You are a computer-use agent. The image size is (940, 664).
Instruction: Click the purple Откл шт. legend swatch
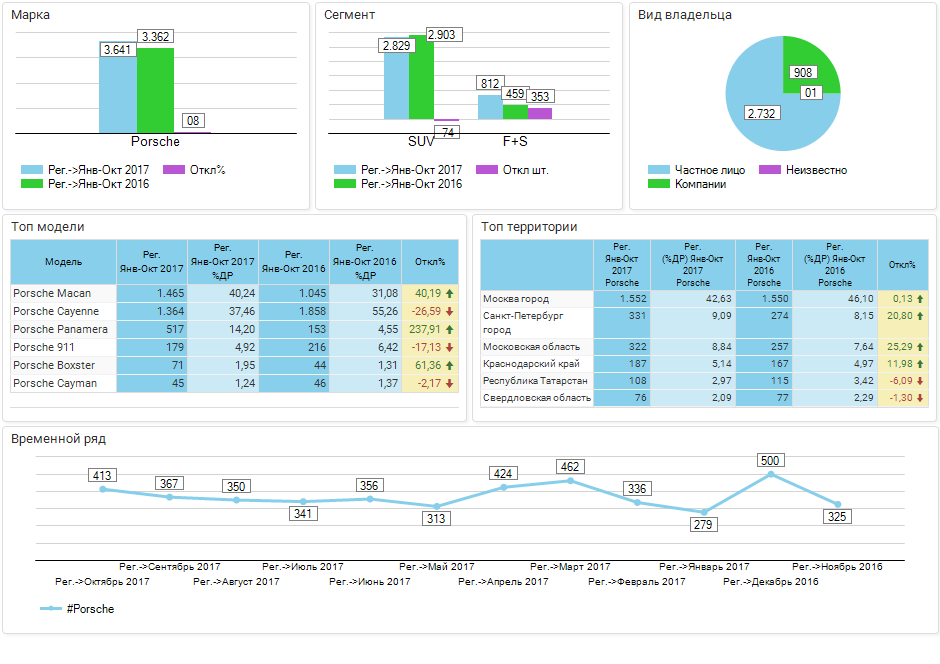(487, 170)
